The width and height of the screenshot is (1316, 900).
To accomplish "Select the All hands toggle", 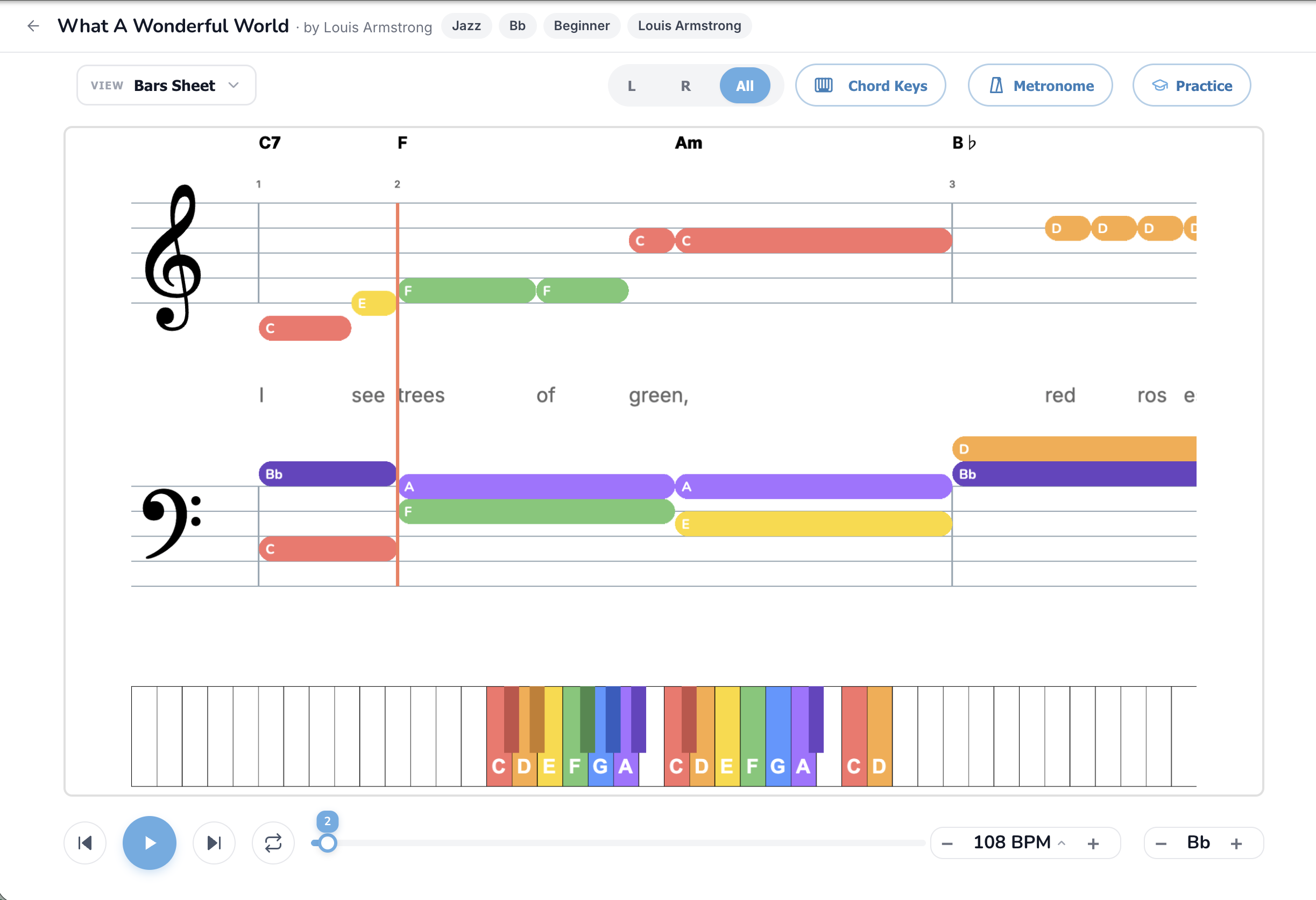I will [745, 86].
